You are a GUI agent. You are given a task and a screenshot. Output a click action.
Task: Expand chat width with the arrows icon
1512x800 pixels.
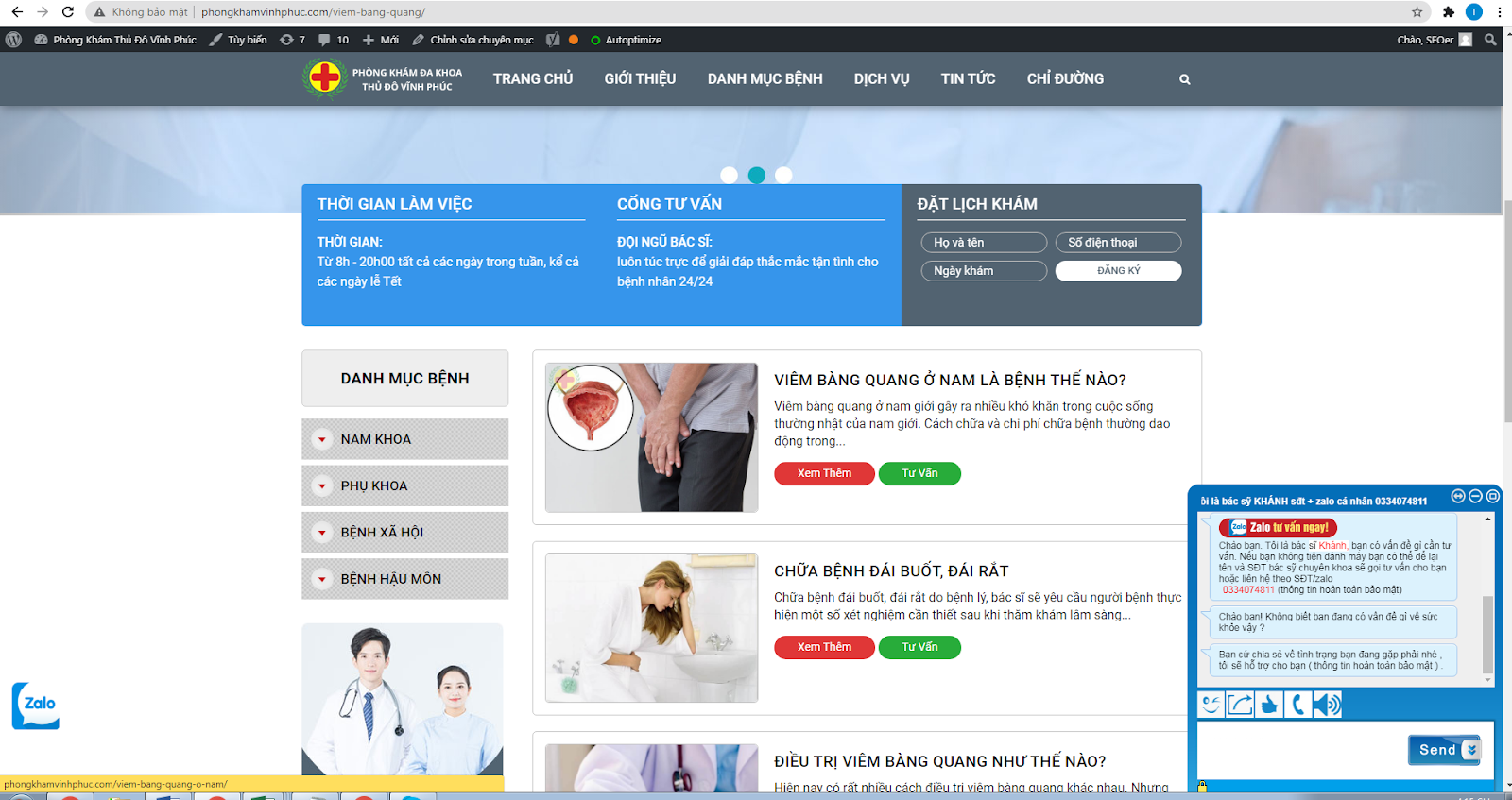1458,496
